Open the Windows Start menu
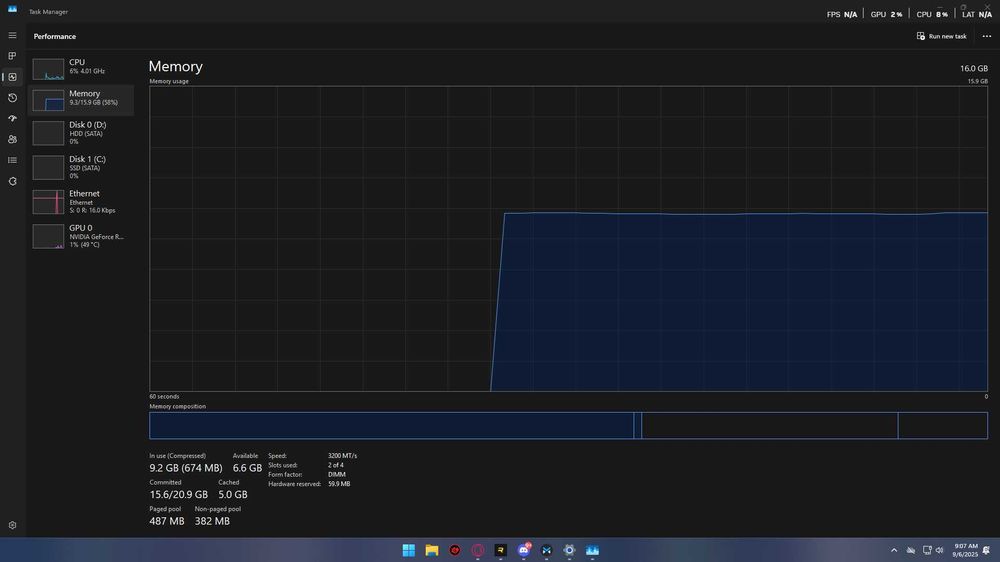Viewport: 1000px width, 562px height. point(409,550)
